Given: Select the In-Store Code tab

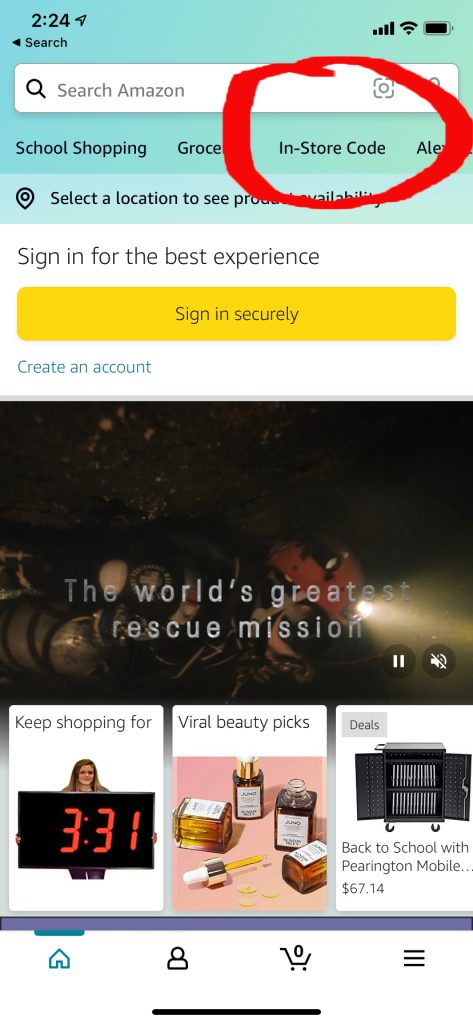Looking at the screenshot, I should [332, 148].
